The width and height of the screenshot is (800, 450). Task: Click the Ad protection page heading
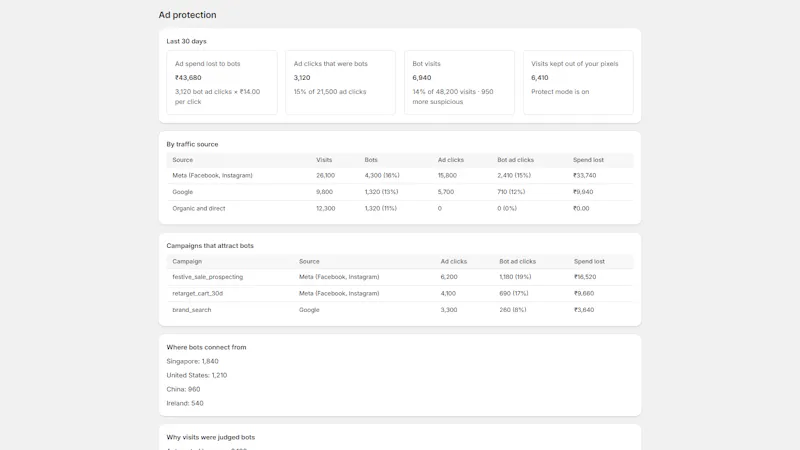187,15
